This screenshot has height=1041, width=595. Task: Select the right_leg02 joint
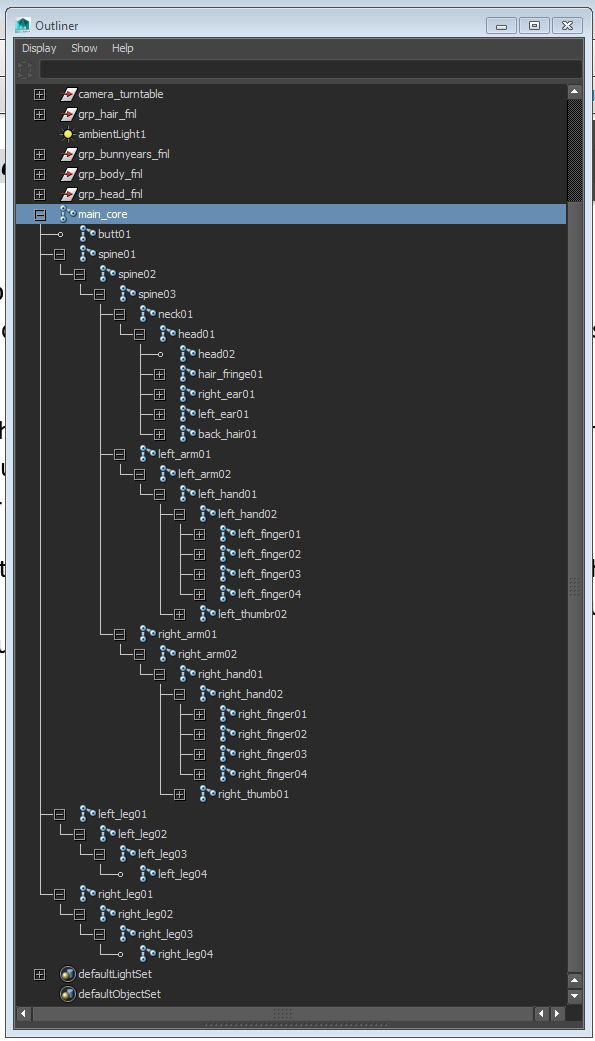coord(145,914)
